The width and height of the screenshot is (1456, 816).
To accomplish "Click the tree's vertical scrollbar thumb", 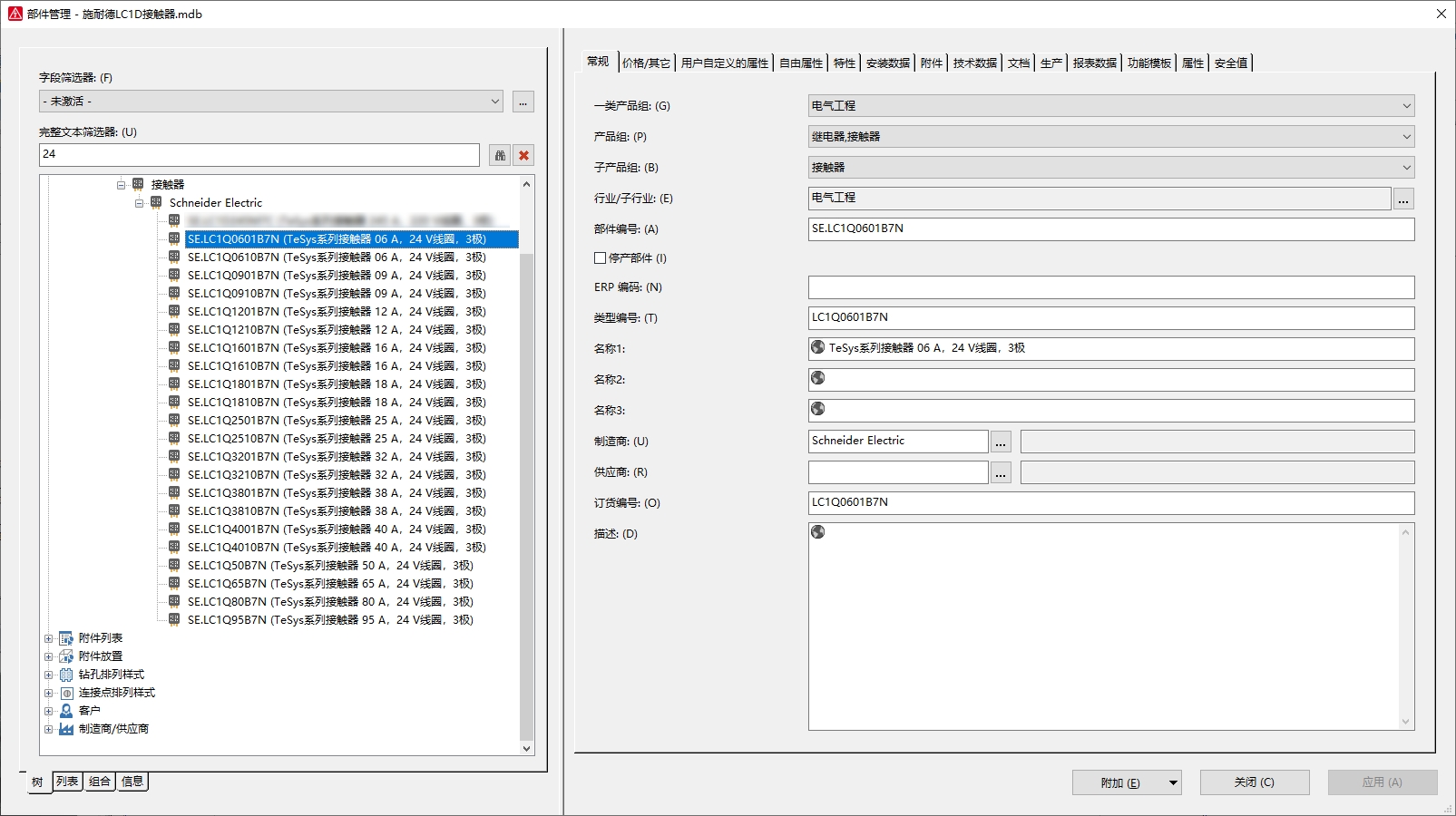I will tap(526, 490).
